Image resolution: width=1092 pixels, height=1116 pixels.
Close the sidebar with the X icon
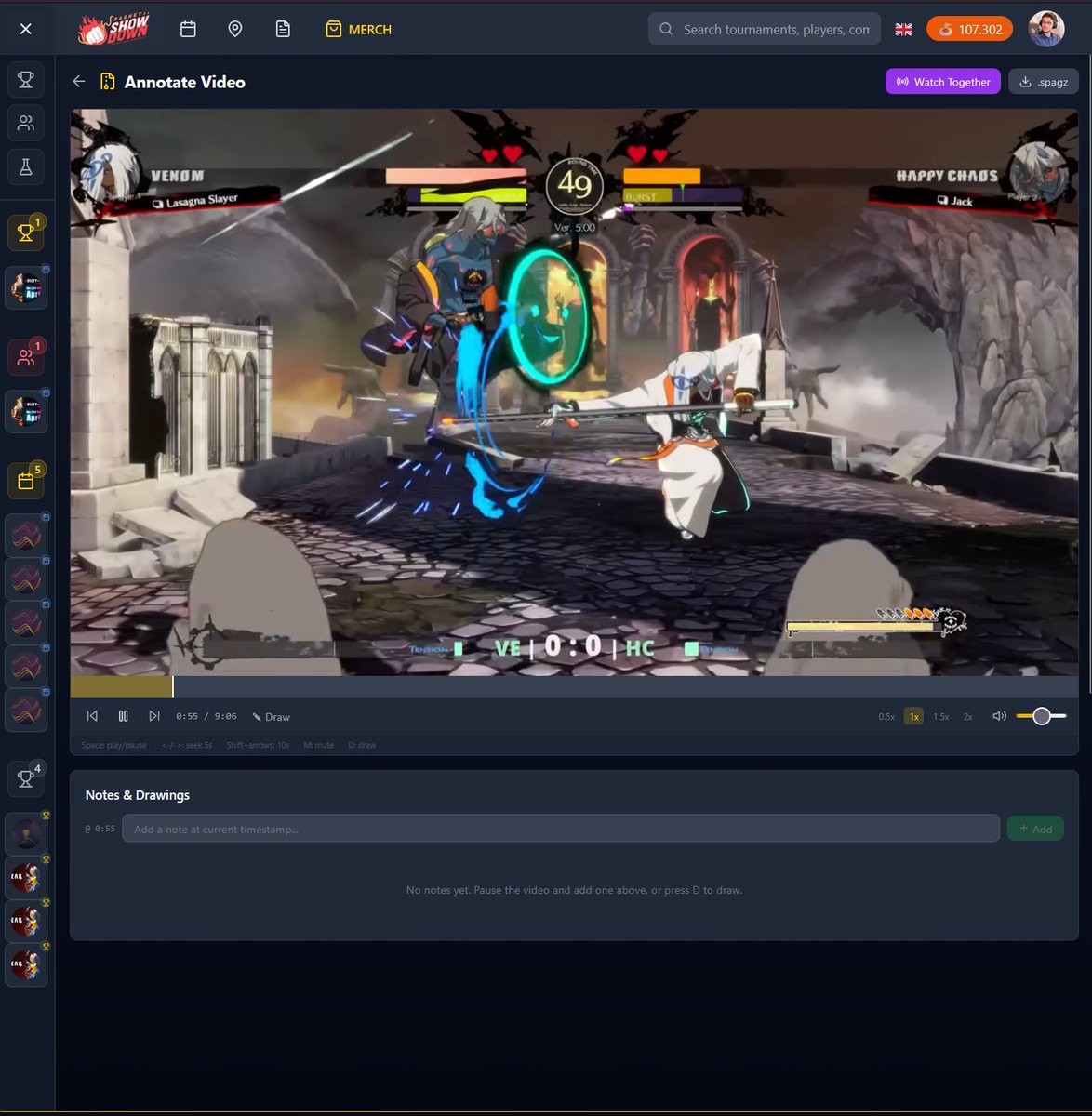pyautogui.click(x=26, y=29)
